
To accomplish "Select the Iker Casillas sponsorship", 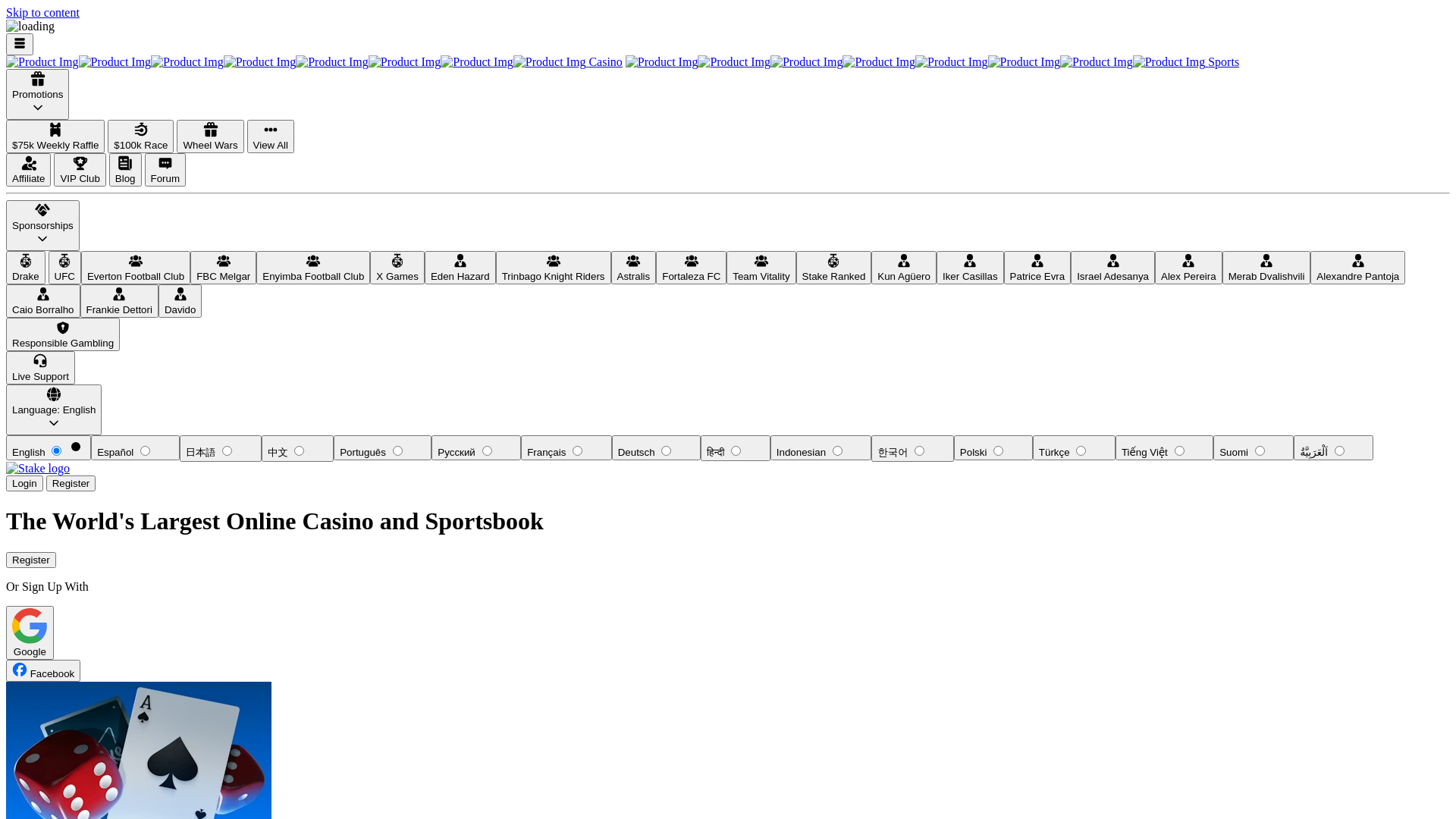I will pos(970,268).
